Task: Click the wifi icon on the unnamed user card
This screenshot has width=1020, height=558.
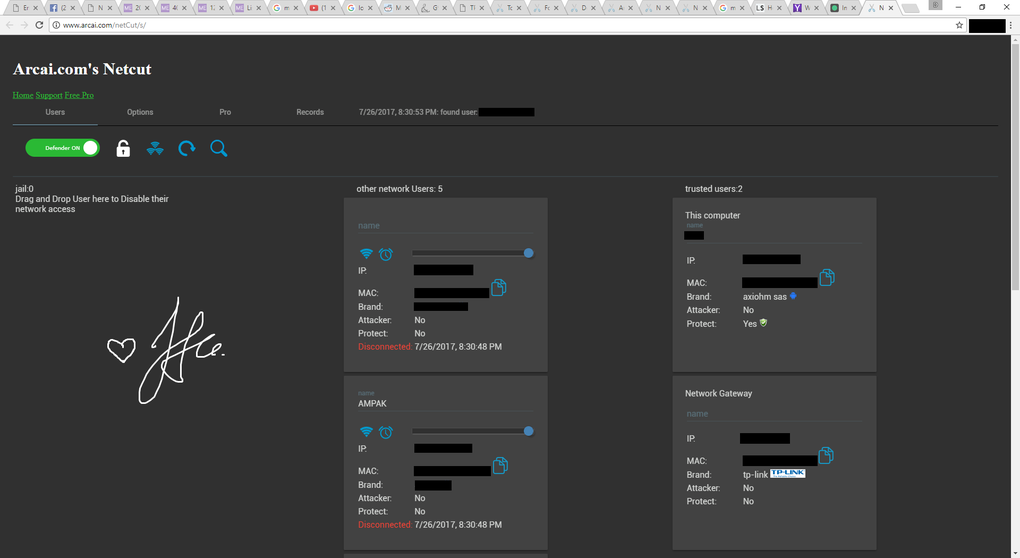Action: click(366, 254)
